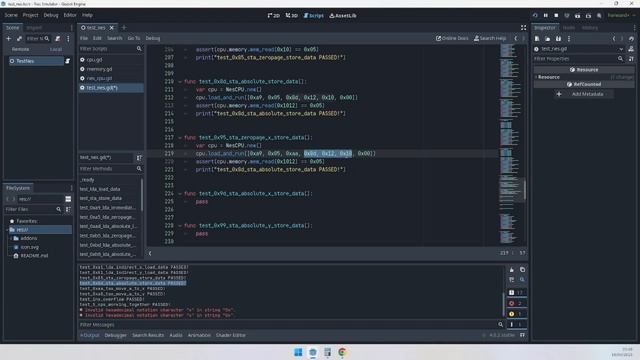This screenshot has height=360, width=640.
Task: Open Inspector extra options menu
Action: [569, 38]
